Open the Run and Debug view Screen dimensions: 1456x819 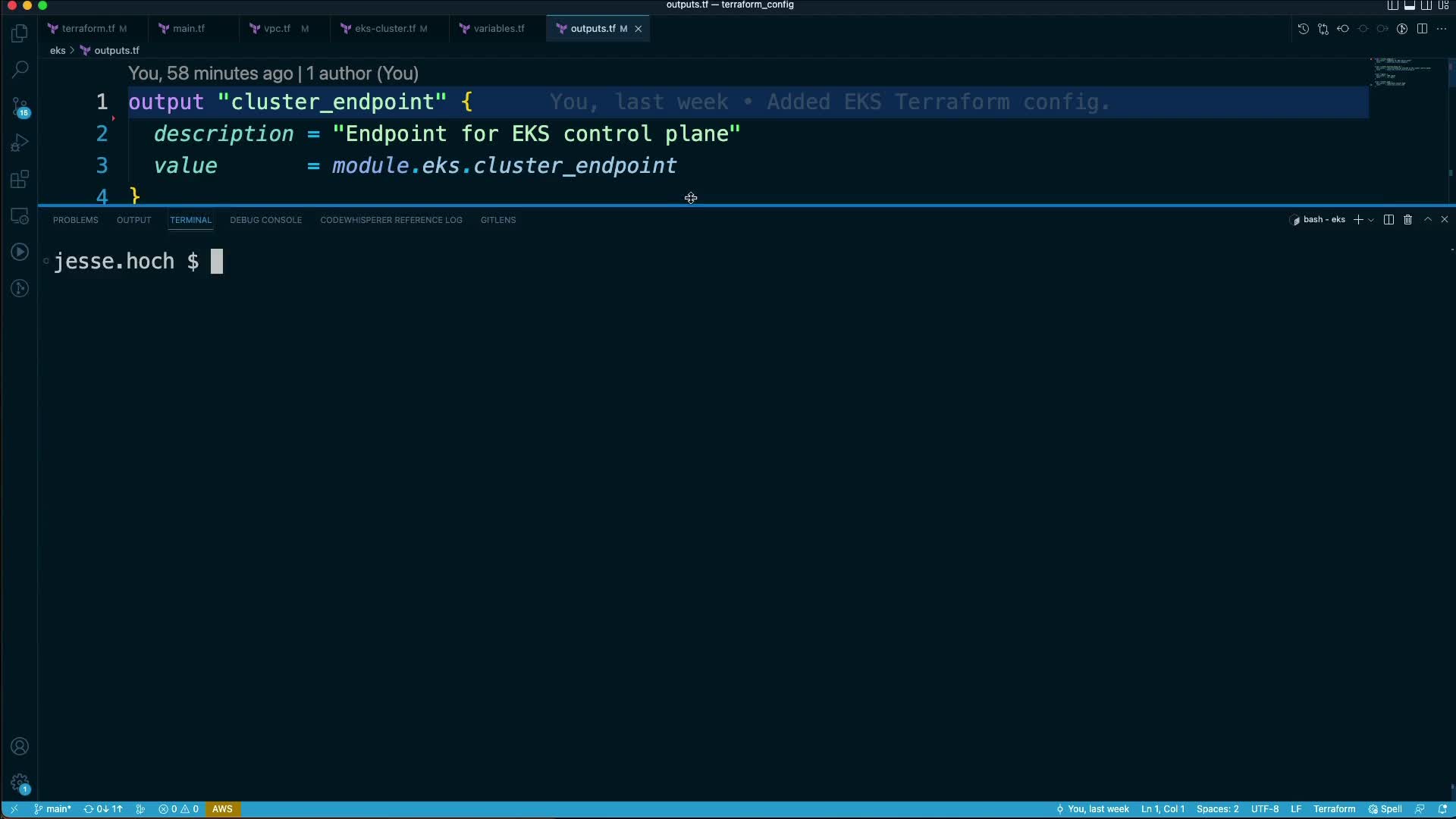pyautogui.click(x=20, y=143)
